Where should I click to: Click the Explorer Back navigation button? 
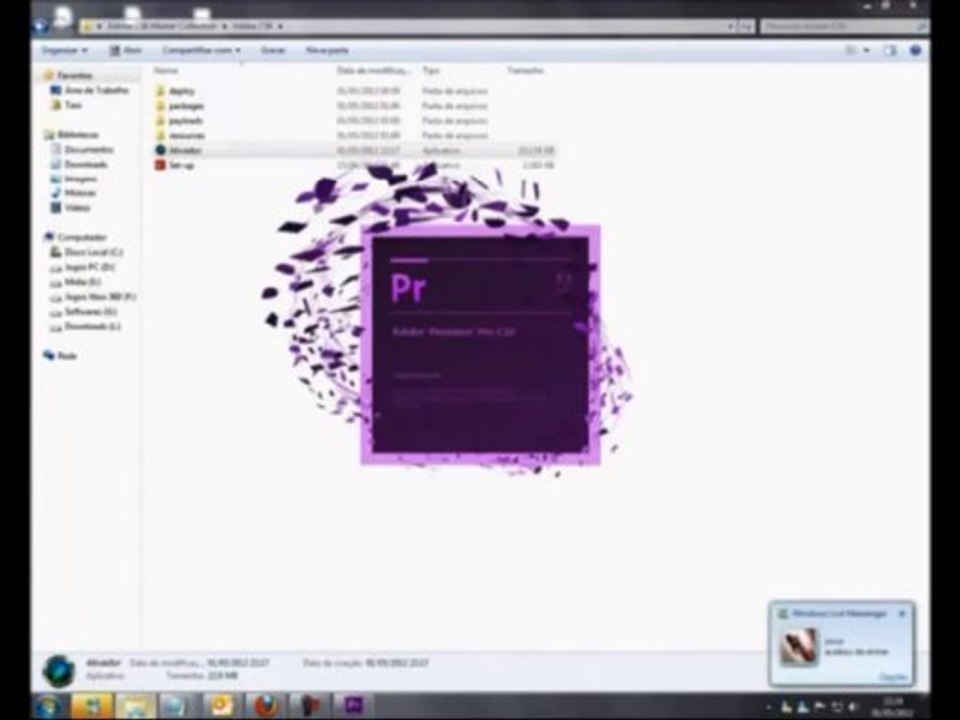tap(40, 26)
